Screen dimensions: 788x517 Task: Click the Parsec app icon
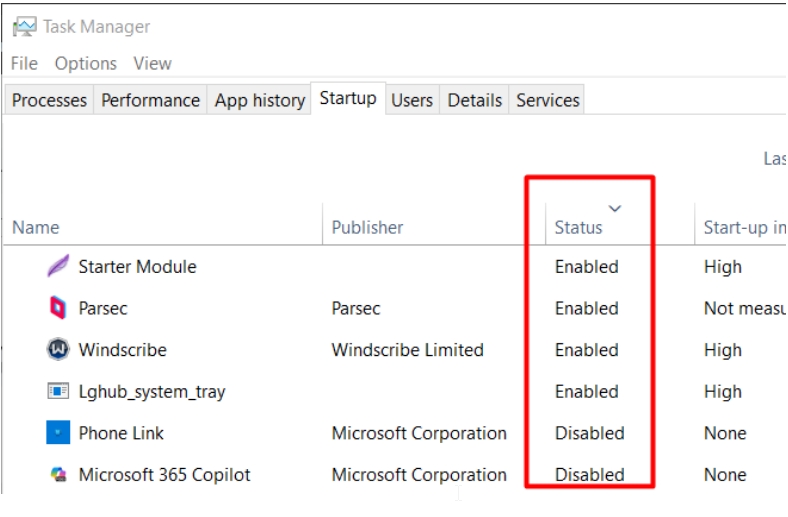point(58,309)
